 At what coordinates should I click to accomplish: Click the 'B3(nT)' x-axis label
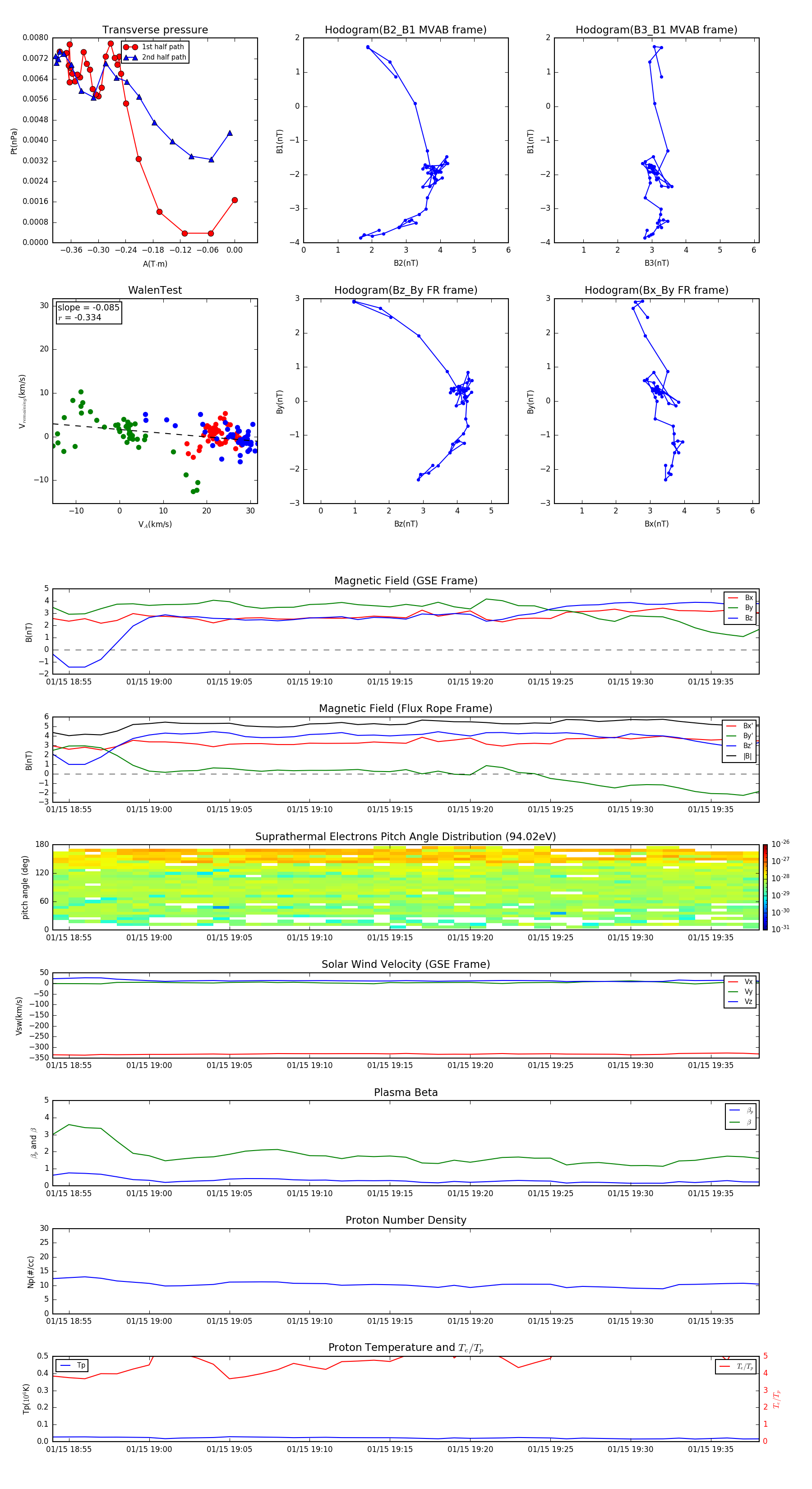[656, 263]
